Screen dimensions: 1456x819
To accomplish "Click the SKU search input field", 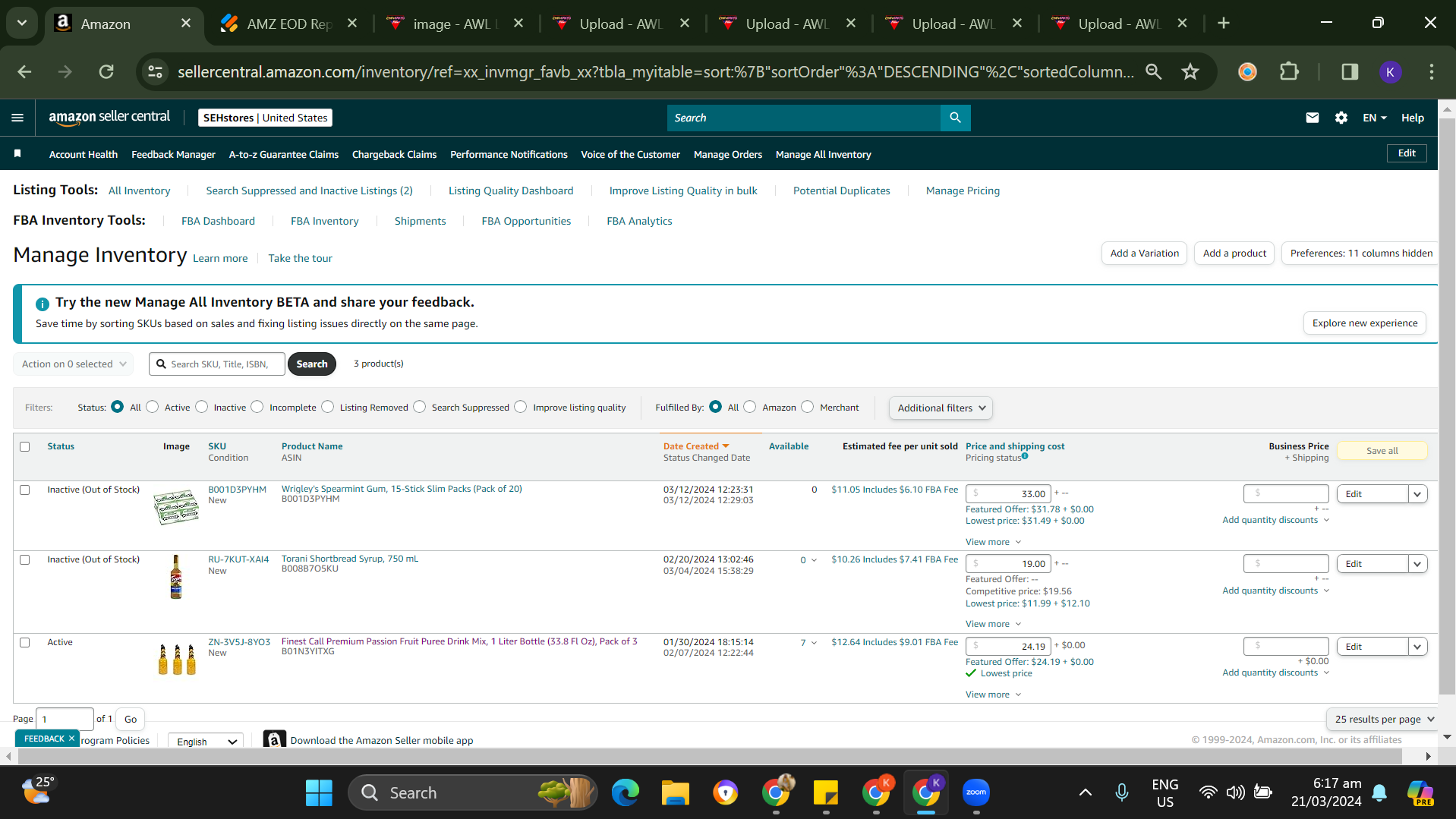I will click(217, 364).
